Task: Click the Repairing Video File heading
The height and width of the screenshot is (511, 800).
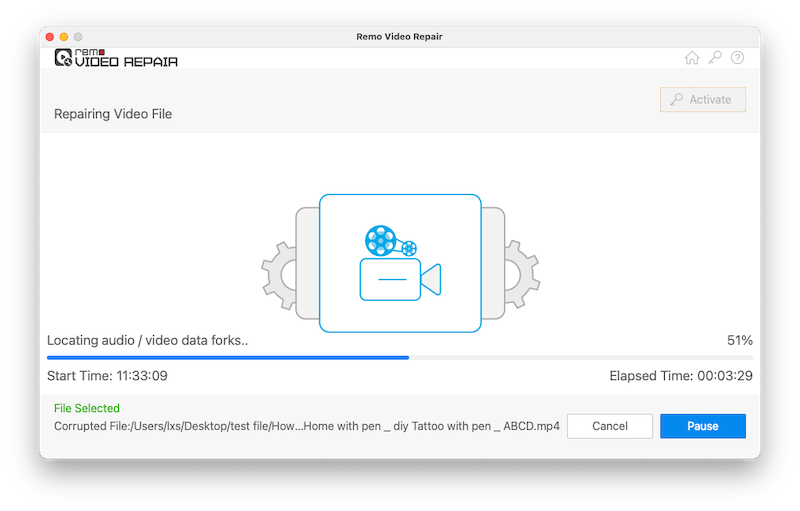Action: [113, 114]
